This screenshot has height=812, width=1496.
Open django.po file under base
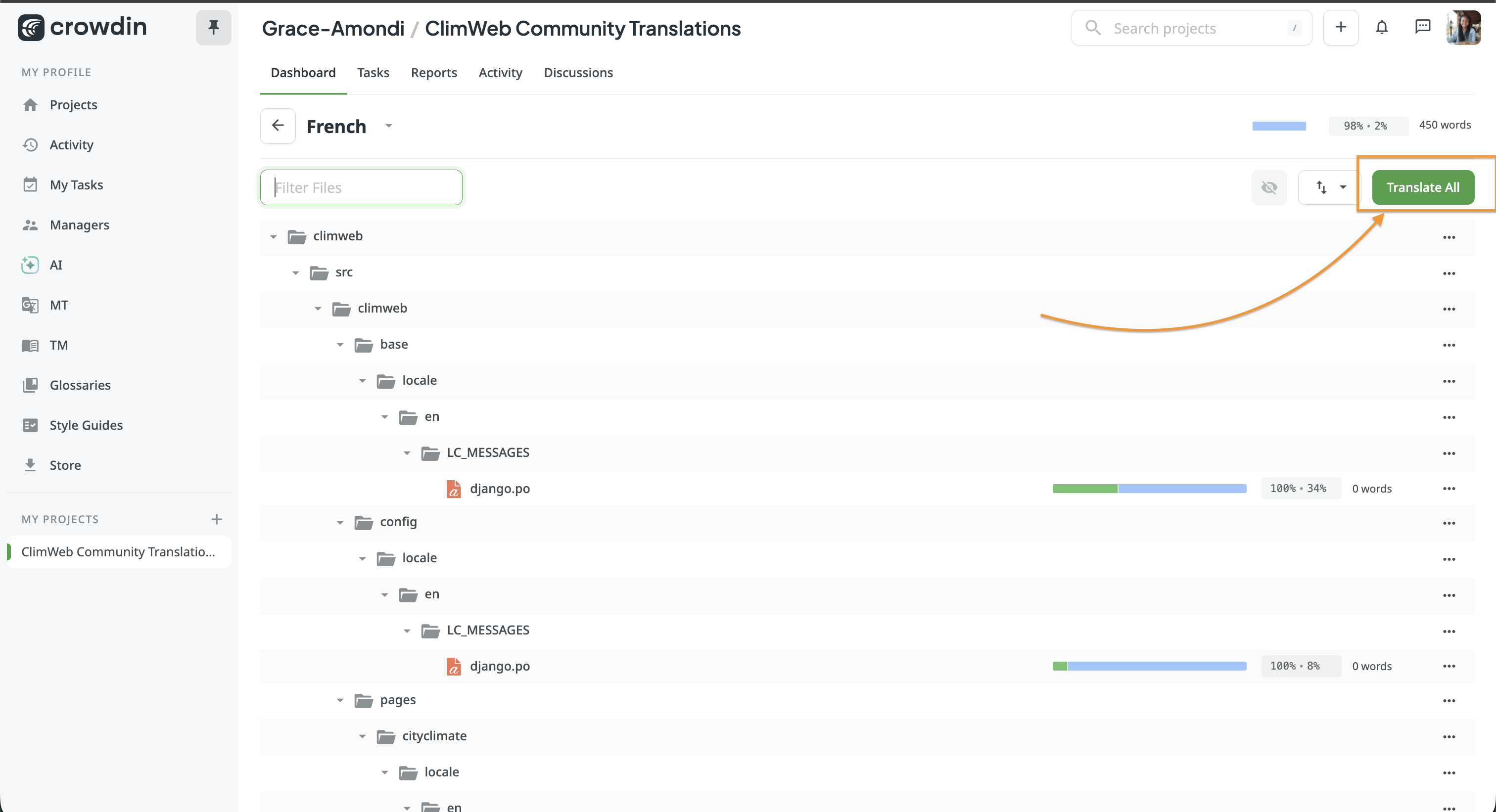pos(500,489)
